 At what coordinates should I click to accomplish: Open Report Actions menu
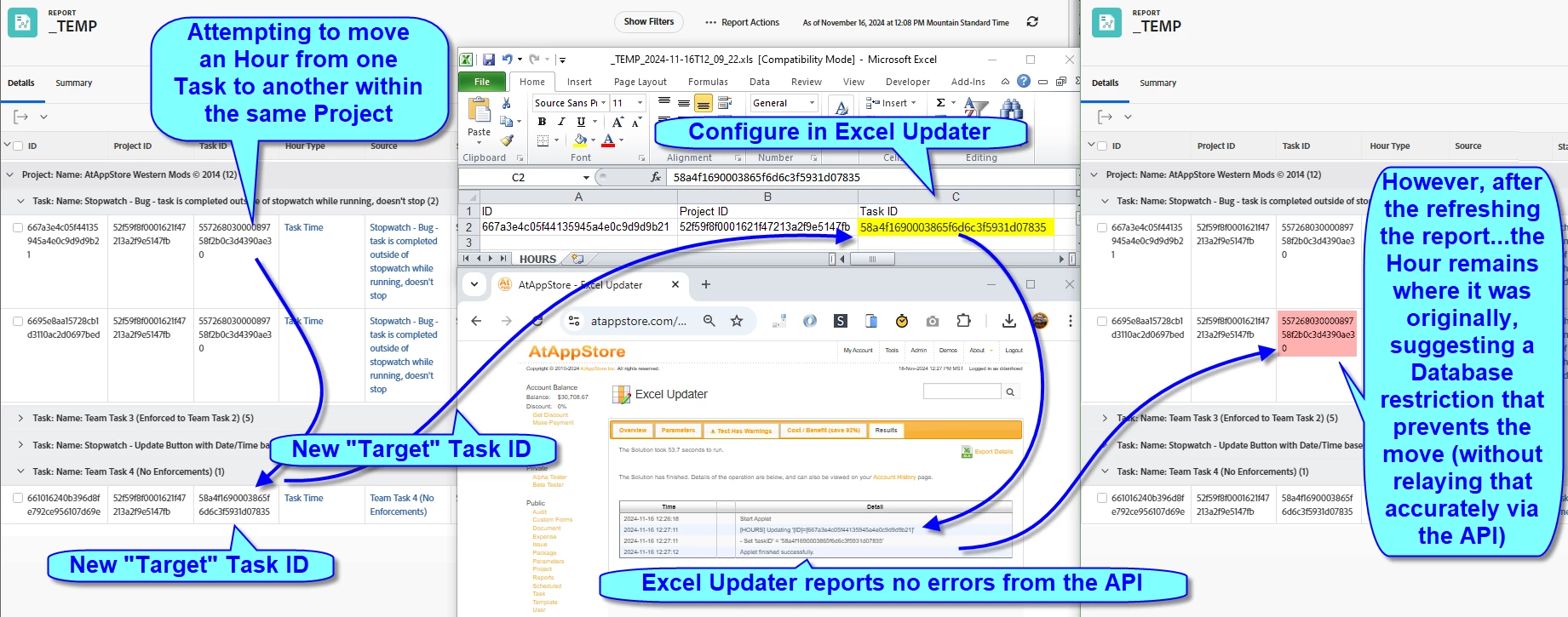742,22
